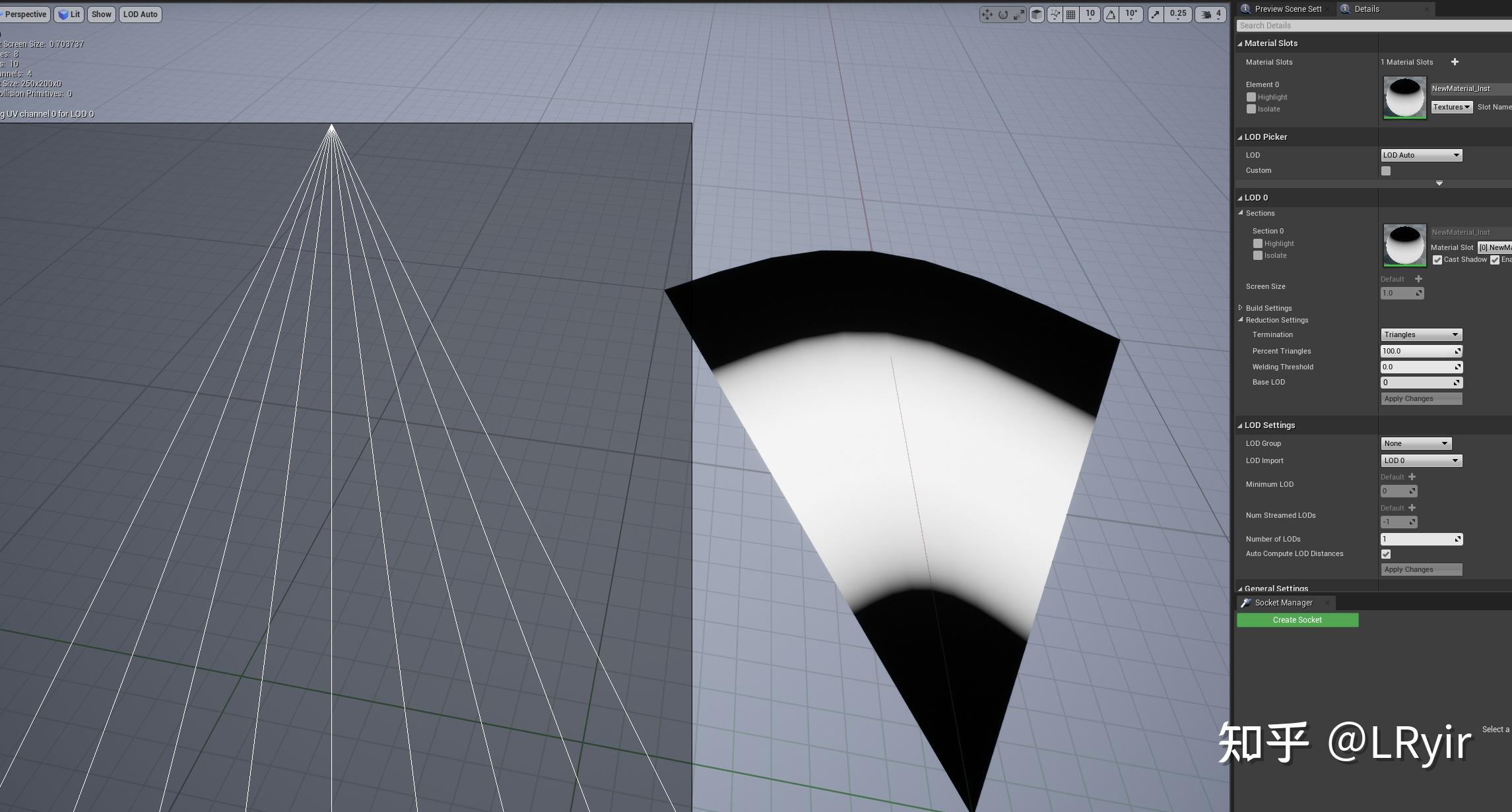Select the camera translate mode icon
Image resolution: width=1512 pixels, height=812 pixels.
point(987,14)
